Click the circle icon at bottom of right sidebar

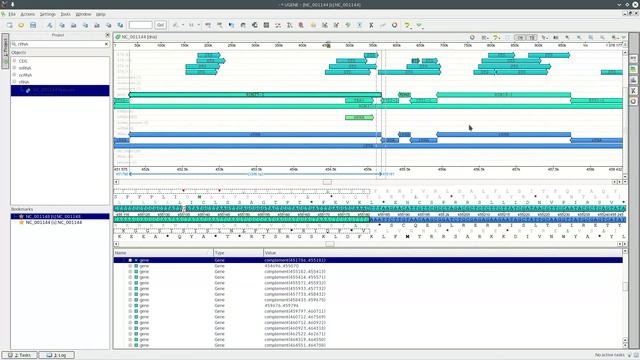point(633,101)
